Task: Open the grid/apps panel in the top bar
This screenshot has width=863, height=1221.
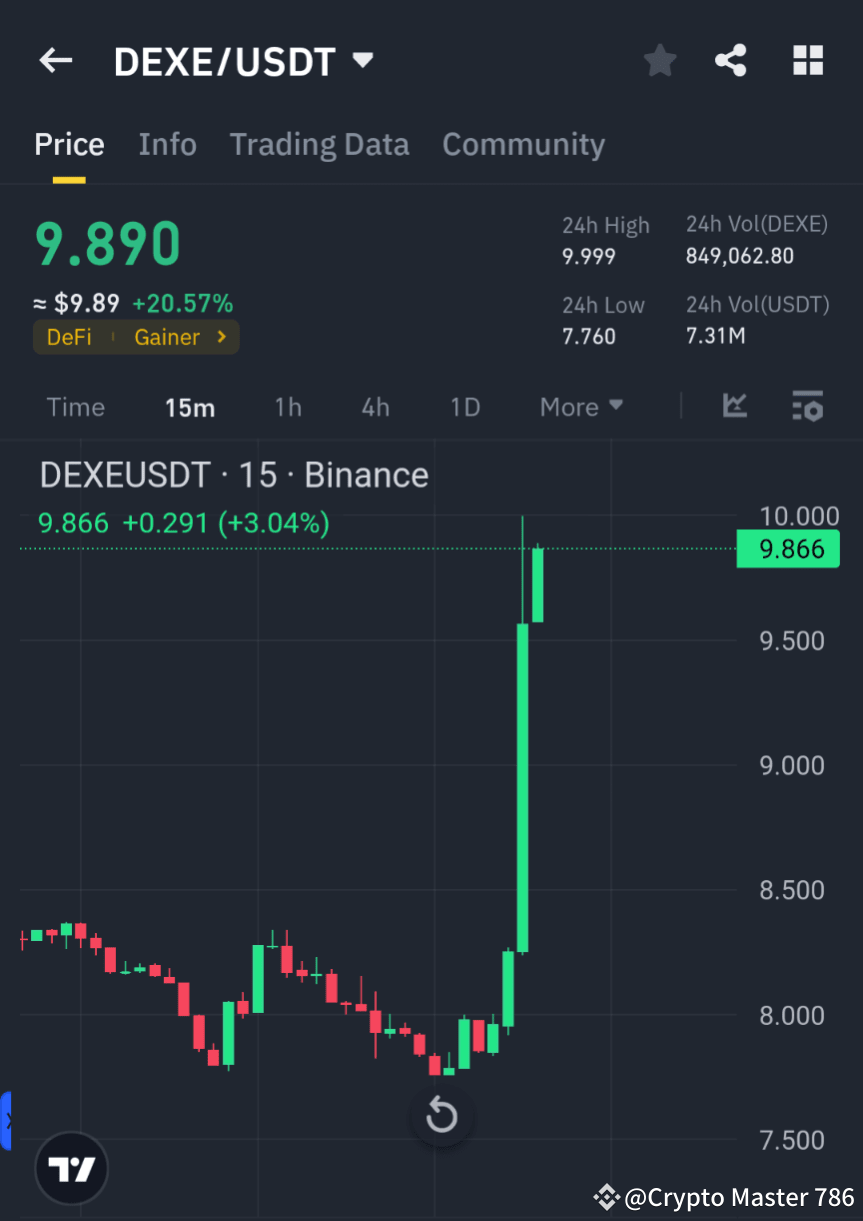Action: [x=807, y=60]
